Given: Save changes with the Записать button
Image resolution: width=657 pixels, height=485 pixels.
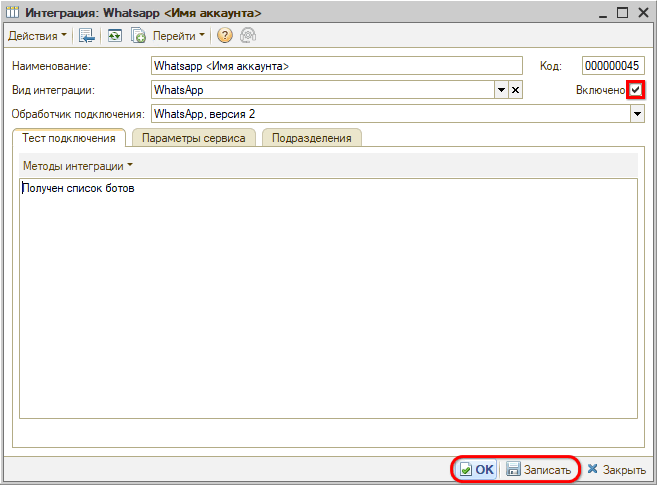Looking at the screenshot, I should pos(539,469).
